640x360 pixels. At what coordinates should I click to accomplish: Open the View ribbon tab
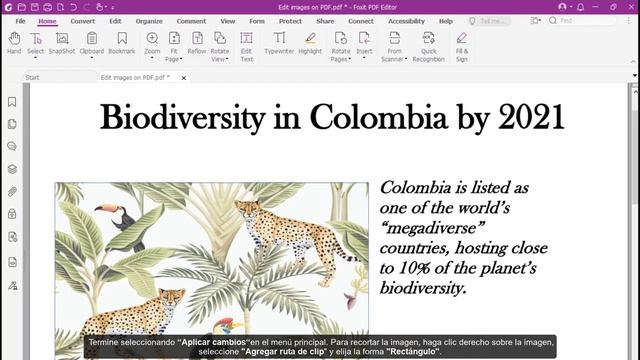(x=228, y=21)
